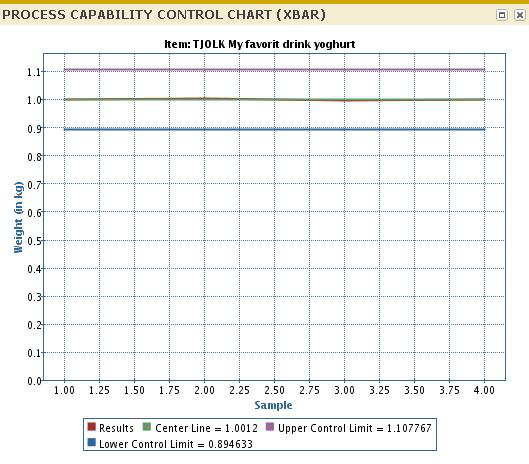The height and width of the screenshot is (464, 529).
Task: Click the results line at sample 2.00
Action: click(x=204, y=98)
